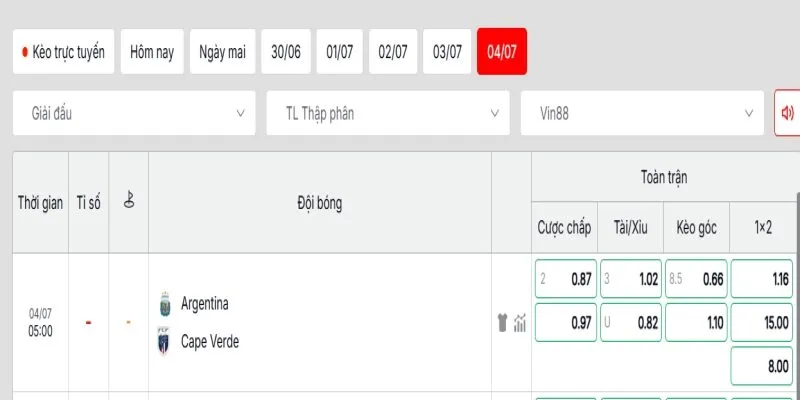Open the TL Thập phân odds format dropdown
Image resolution: width=800 pixels, height=400 pixels.
(x=388, y=113)
